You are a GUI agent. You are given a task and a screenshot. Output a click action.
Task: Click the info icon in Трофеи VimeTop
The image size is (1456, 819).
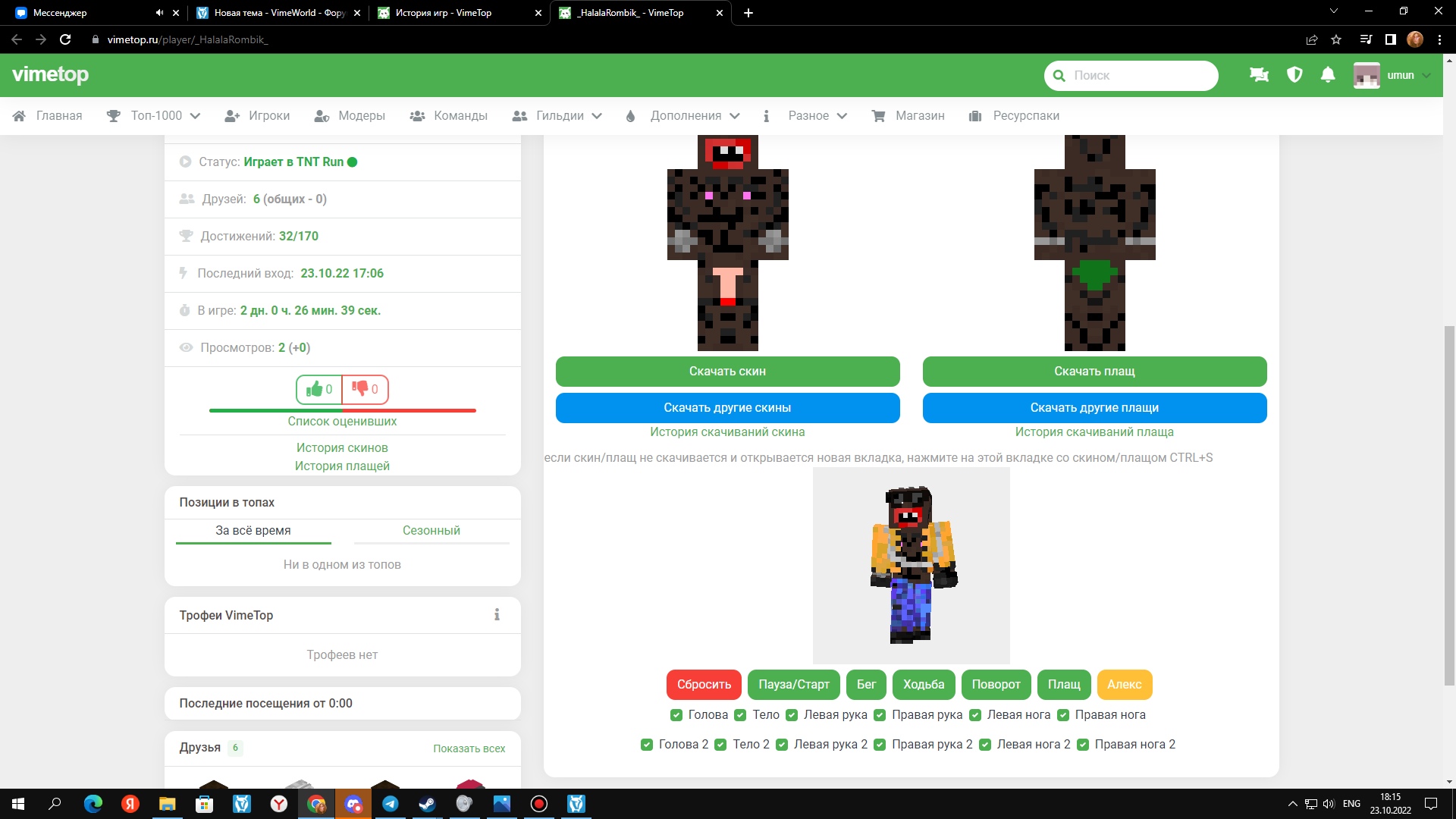pyautogui.click(x=497, y=615)
